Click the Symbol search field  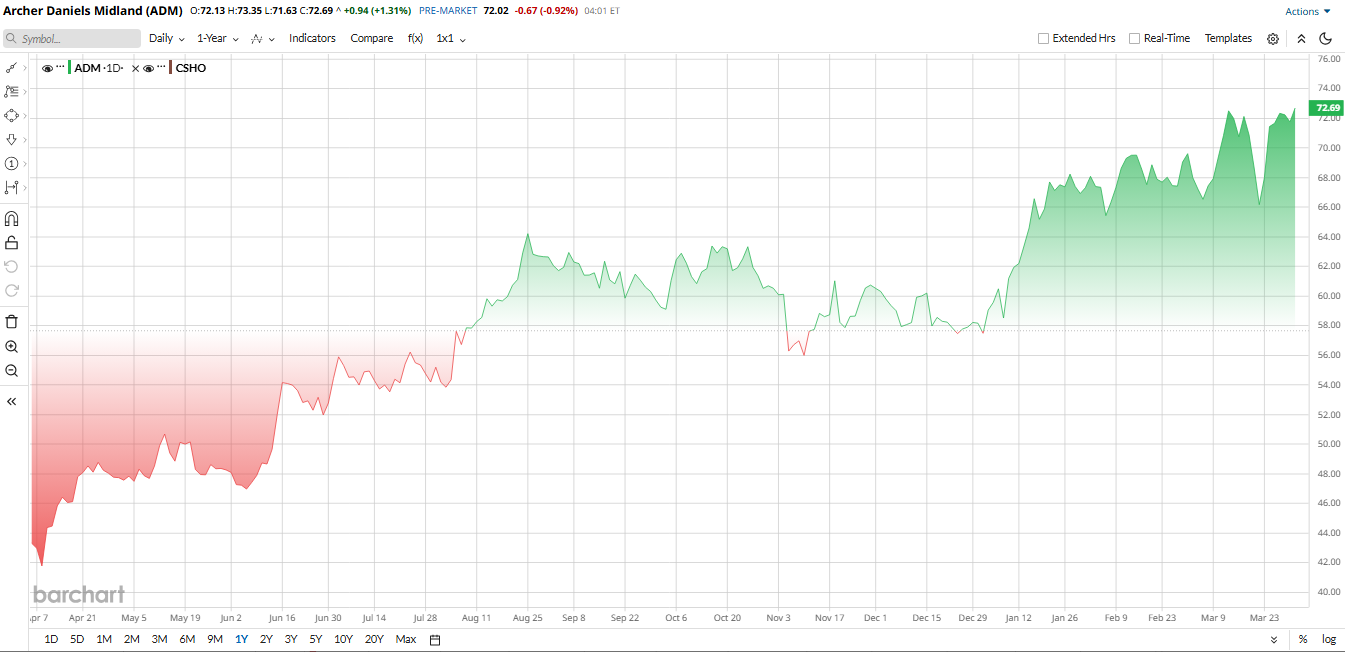pos(71,38)
